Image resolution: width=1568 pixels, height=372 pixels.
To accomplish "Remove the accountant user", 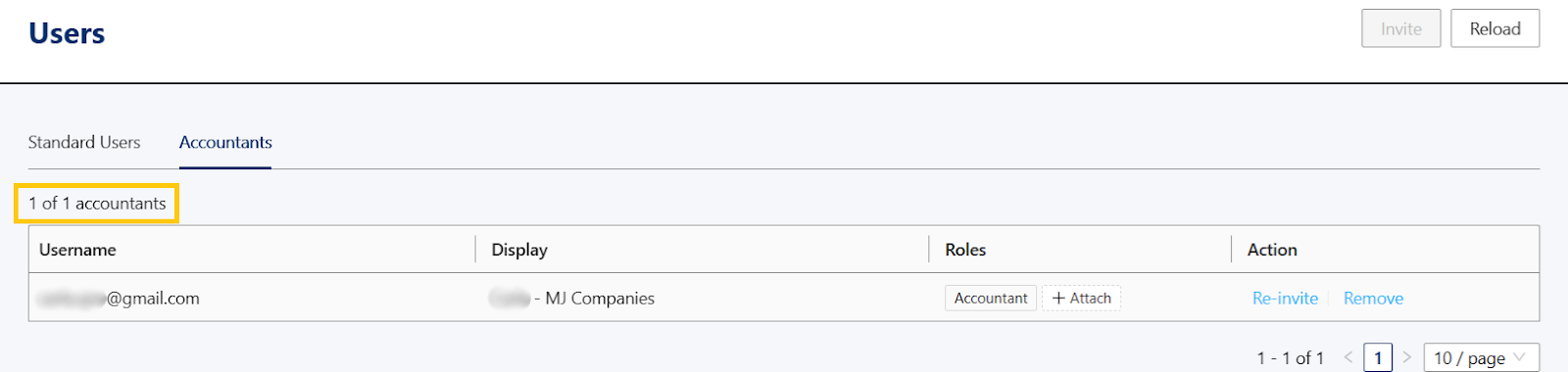I will 1373,299.
